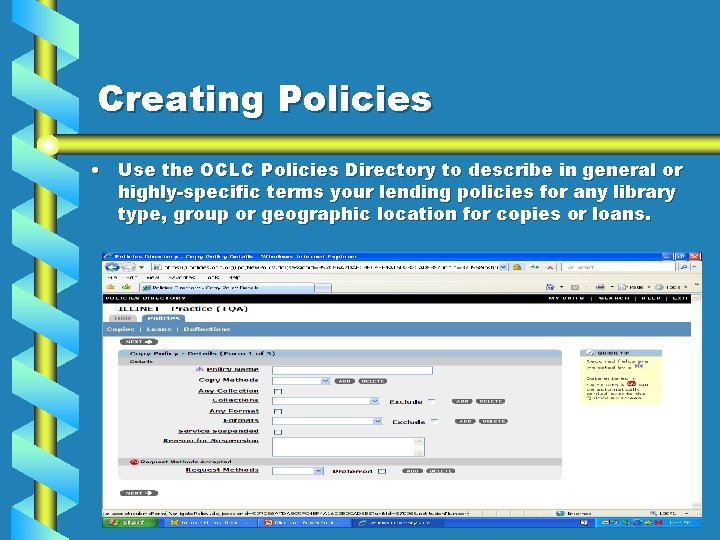Open the Copy Methods dropdown

coord(301,381)
